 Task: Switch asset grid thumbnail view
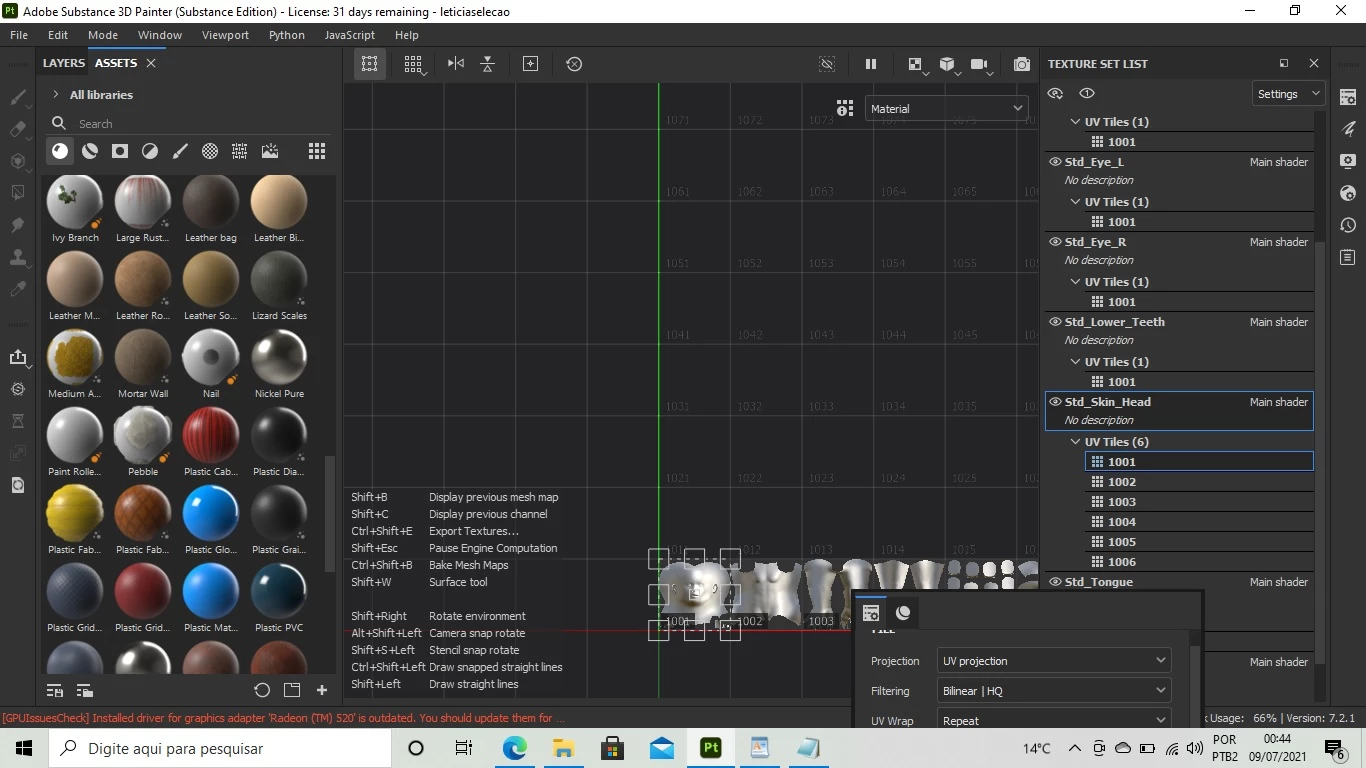pos(317,151)
